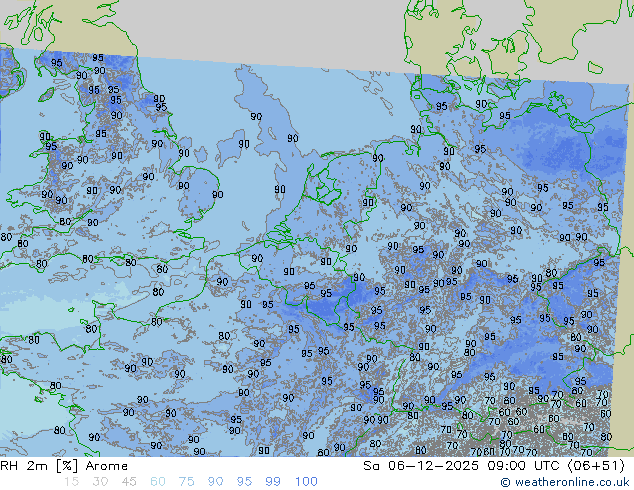Click the 'Sa 06-12-2025 09:00 UTC (06+51)' timestamp
Viewport: 634px width, 490px height.
pyautogui.click(x=494, y=466)
